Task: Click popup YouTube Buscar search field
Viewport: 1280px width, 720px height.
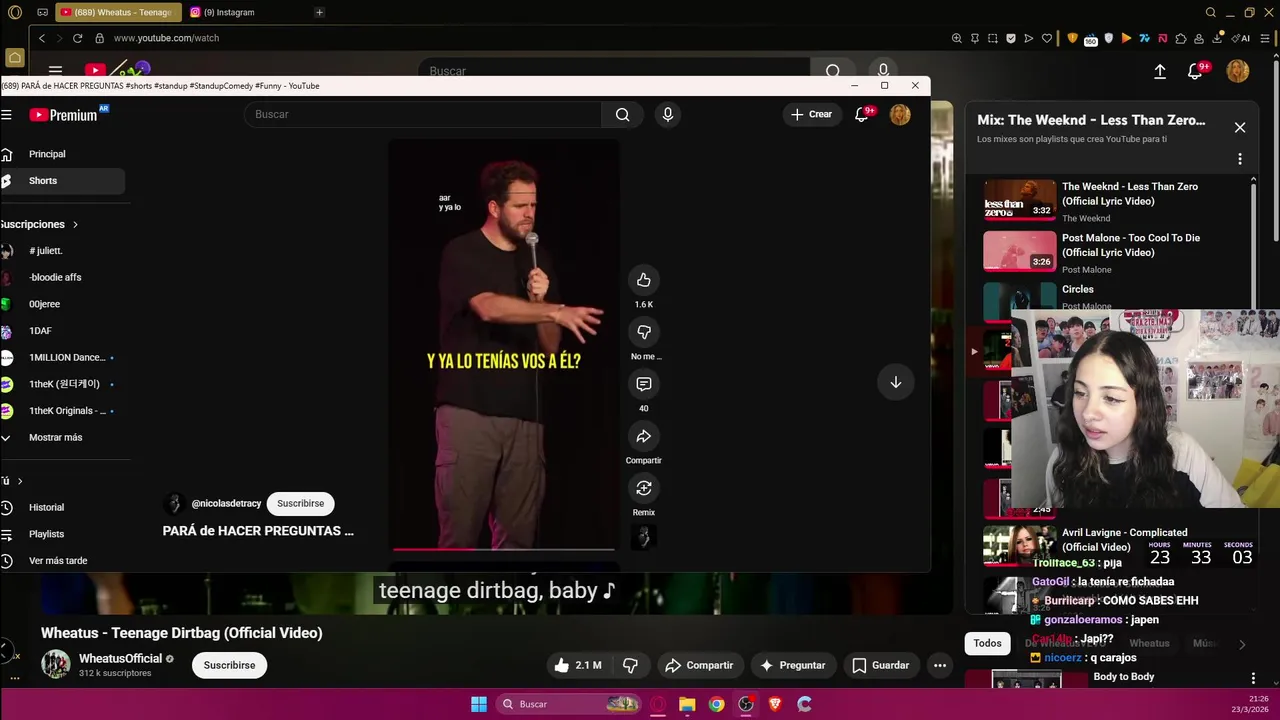Action: pyautogui.click(x=422, y=114)
